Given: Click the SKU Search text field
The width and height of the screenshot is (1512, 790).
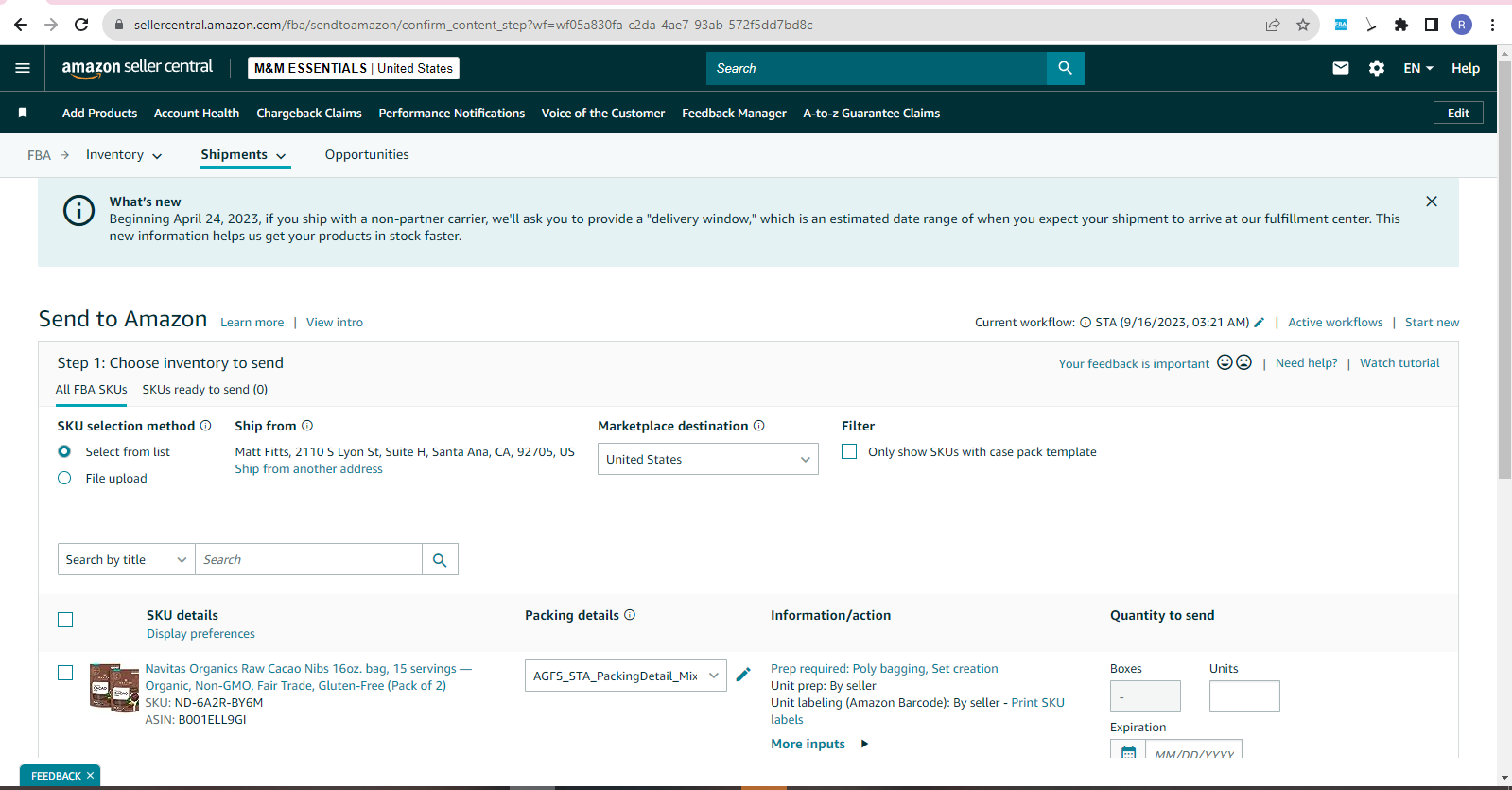Looking at the screenshot, I should click(x=308, y=559).
